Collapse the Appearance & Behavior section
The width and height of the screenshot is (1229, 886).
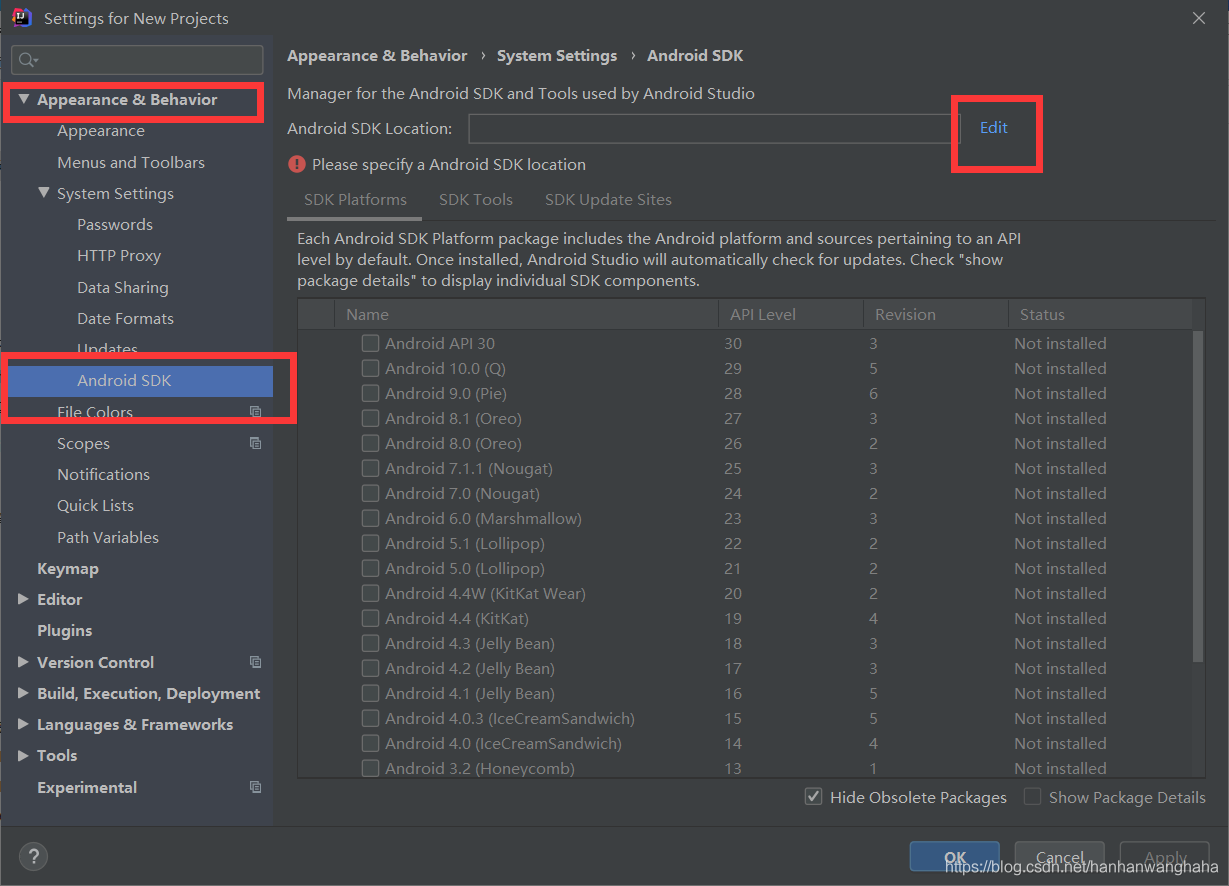click(x=22, y=99)
